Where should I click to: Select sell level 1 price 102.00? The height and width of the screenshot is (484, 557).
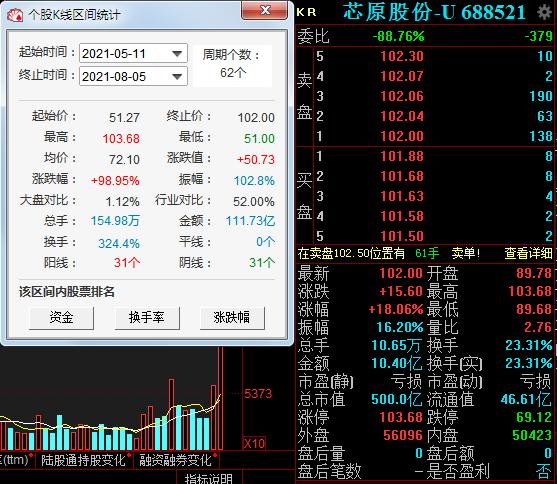402,136
